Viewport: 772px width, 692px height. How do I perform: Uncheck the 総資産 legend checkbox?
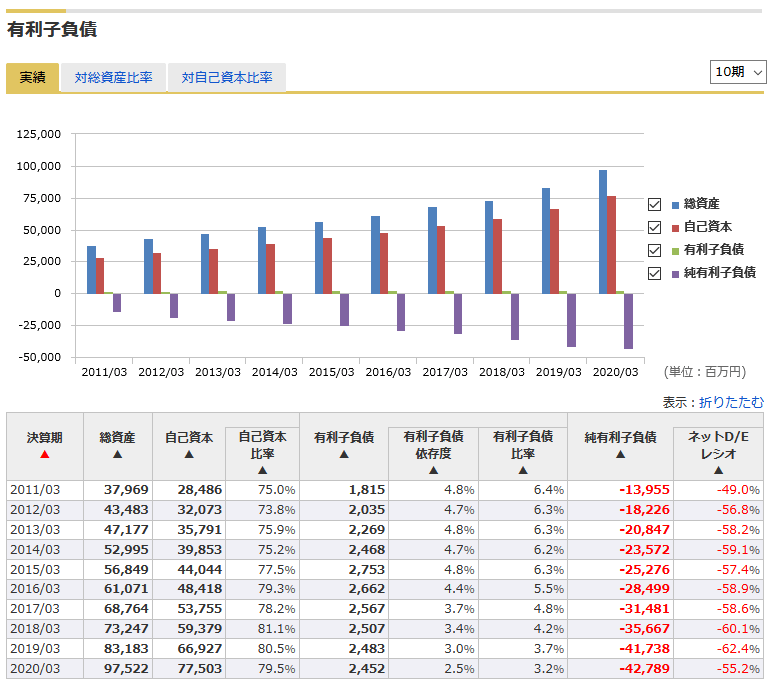click(655, 204)
